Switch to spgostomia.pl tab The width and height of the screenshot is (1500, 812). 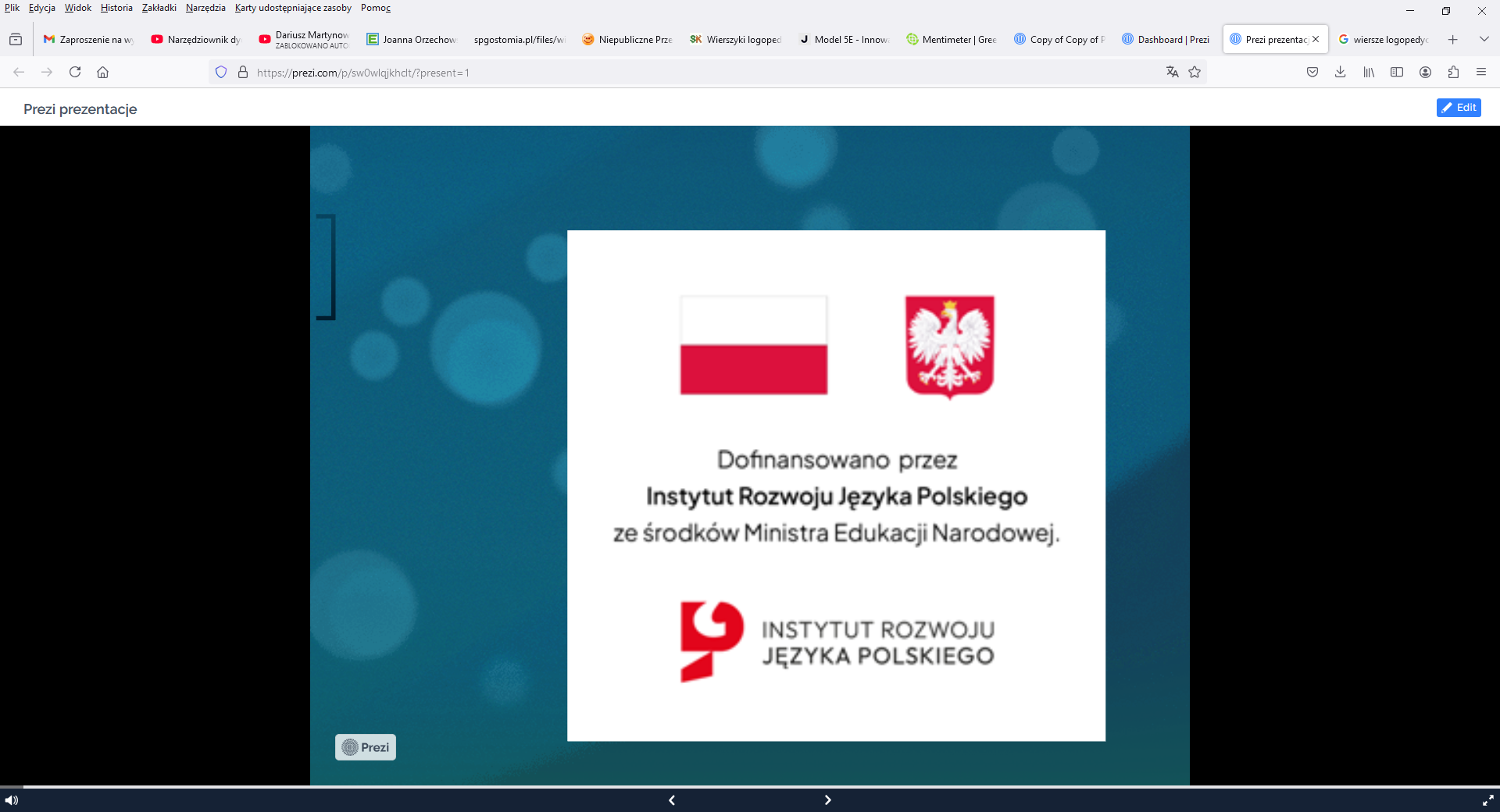tap(520, 39)
